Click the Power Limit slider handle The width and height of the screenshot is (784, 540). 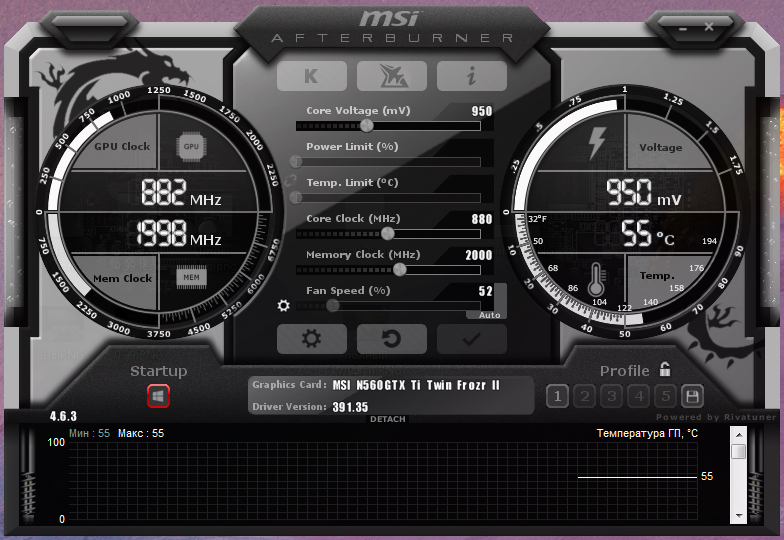[x=296, y=162]
